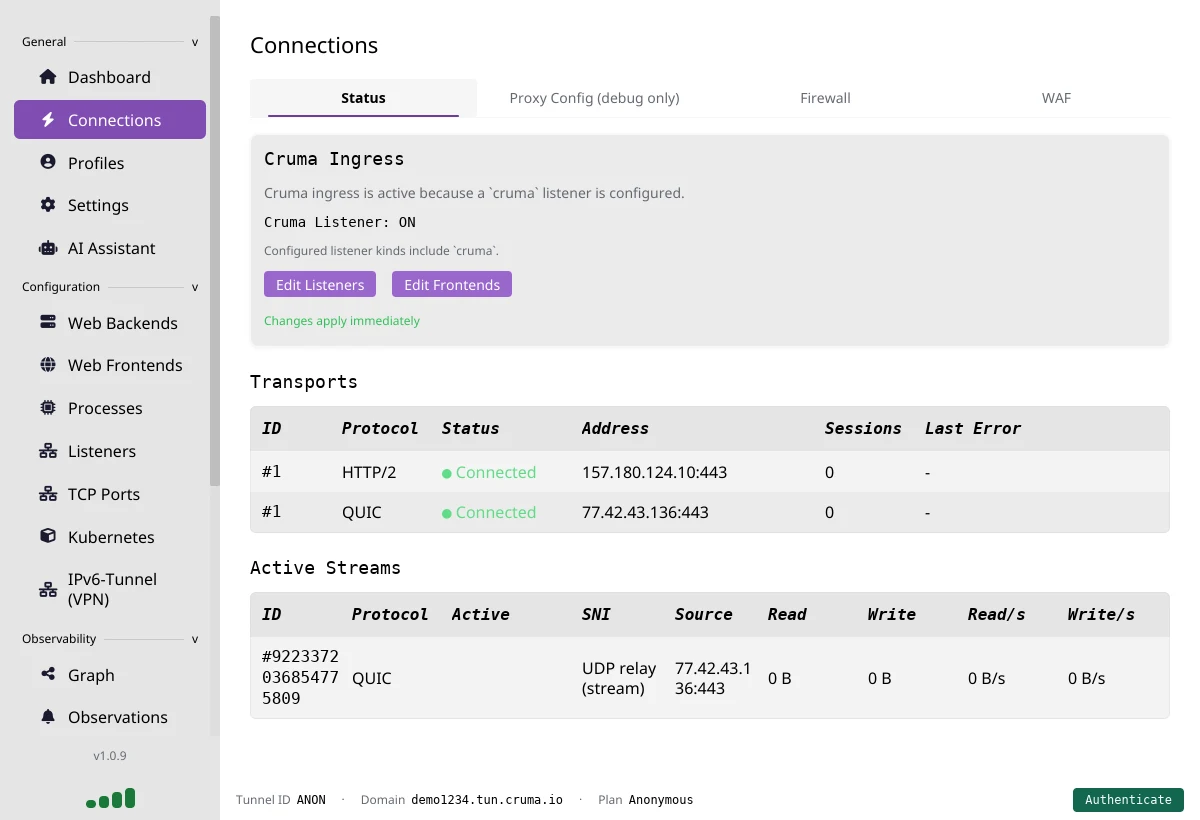This screenshot has height=820, width=1200.
Task: Open the Processes page
Action: point(110,408)
